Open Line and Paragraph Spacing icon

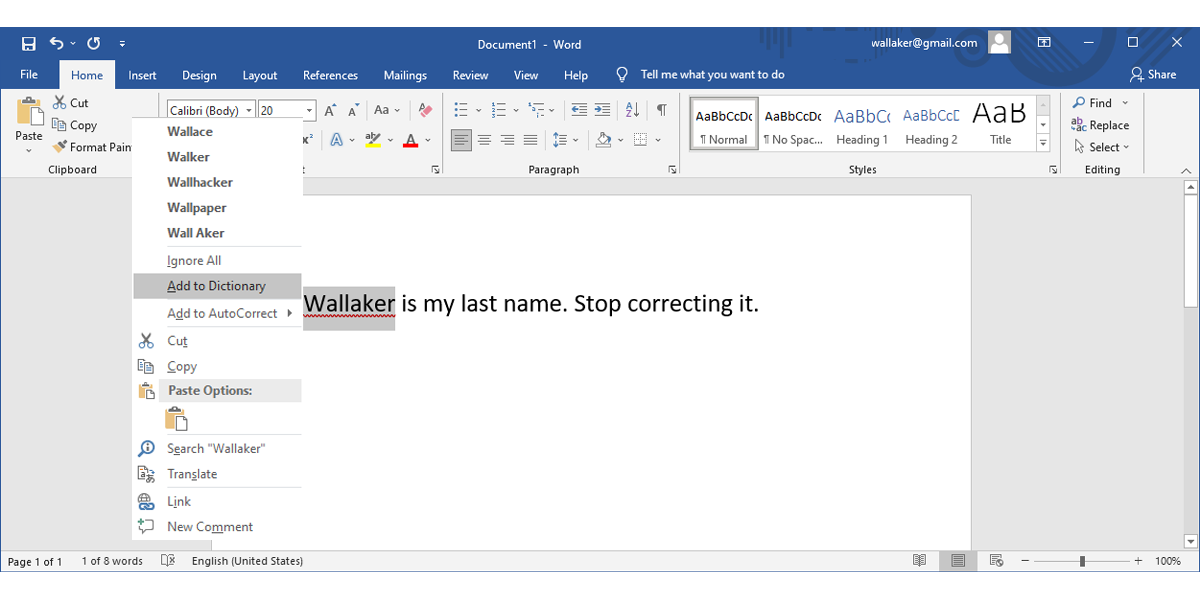562,140
